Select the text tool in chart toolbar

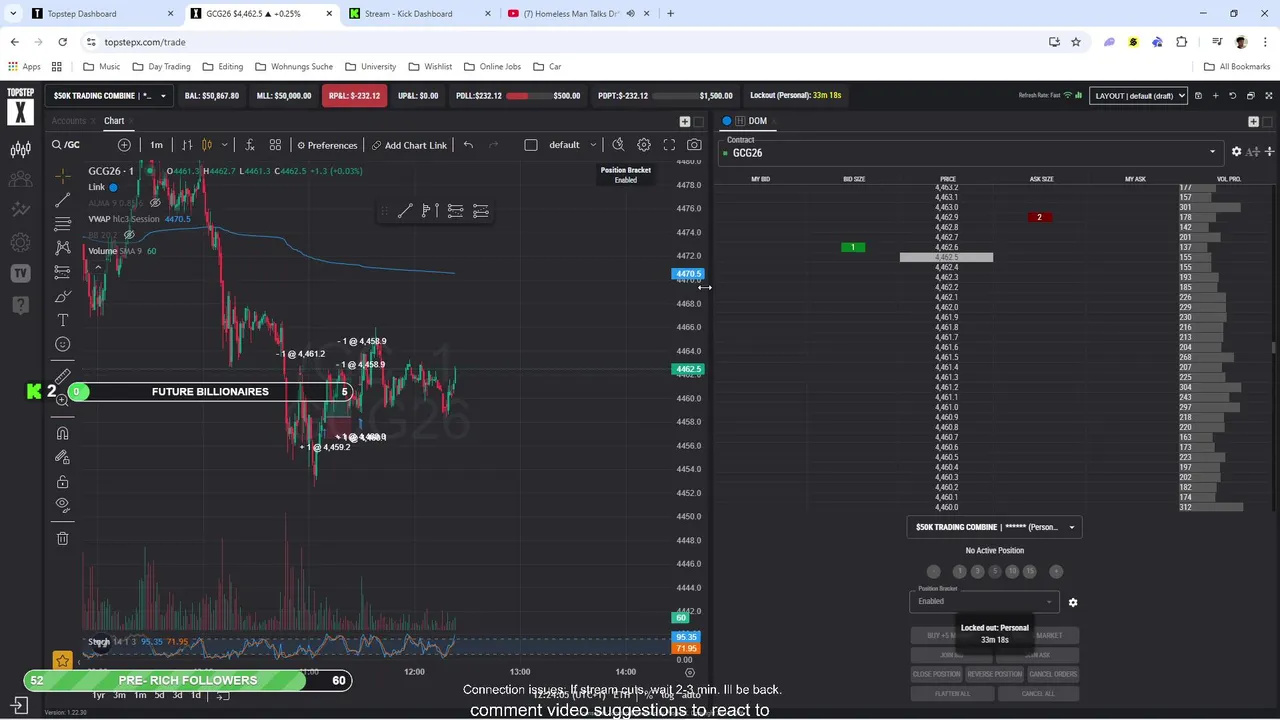62,320
